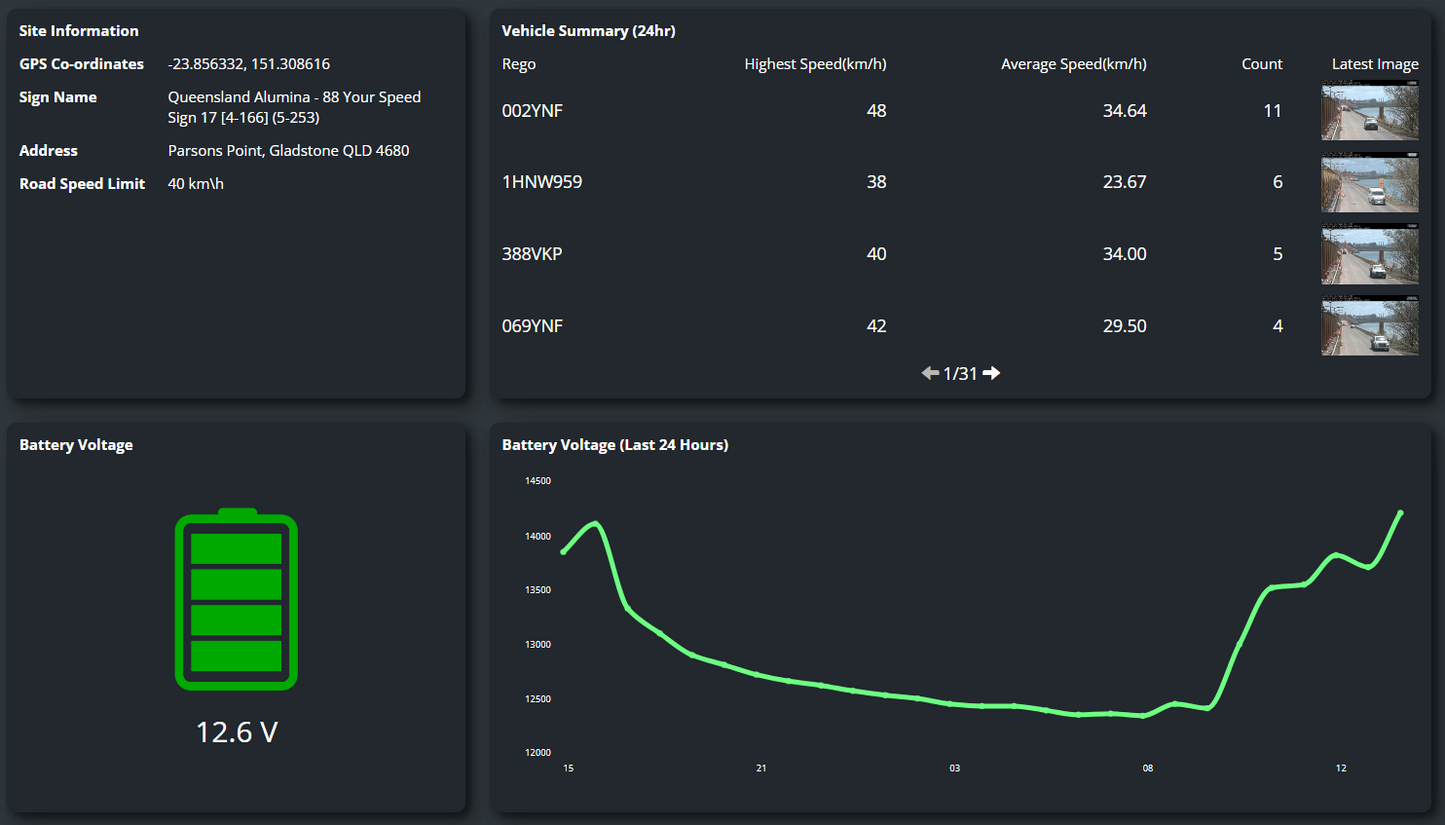Click the first data point on voltage chart

point(564,551)
